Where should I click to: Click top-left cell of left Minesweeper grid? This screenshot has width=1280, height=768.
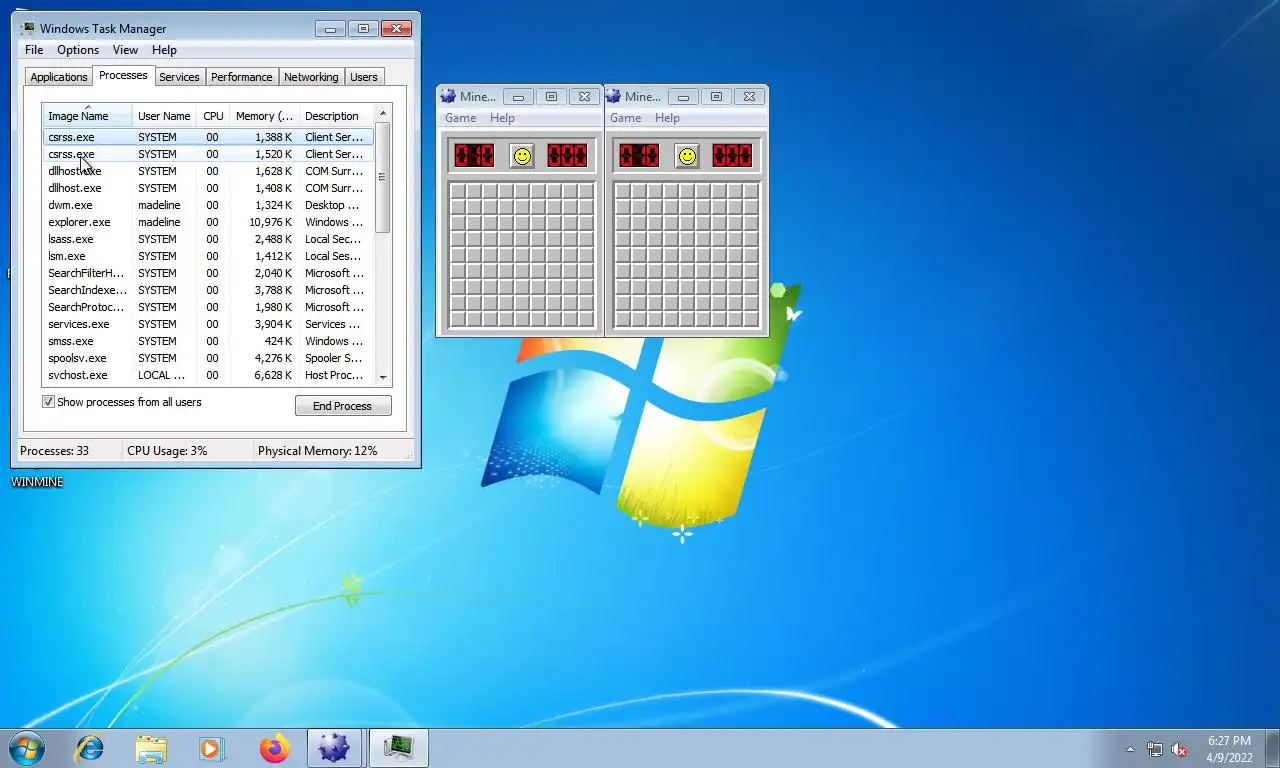tap(457, 192)
